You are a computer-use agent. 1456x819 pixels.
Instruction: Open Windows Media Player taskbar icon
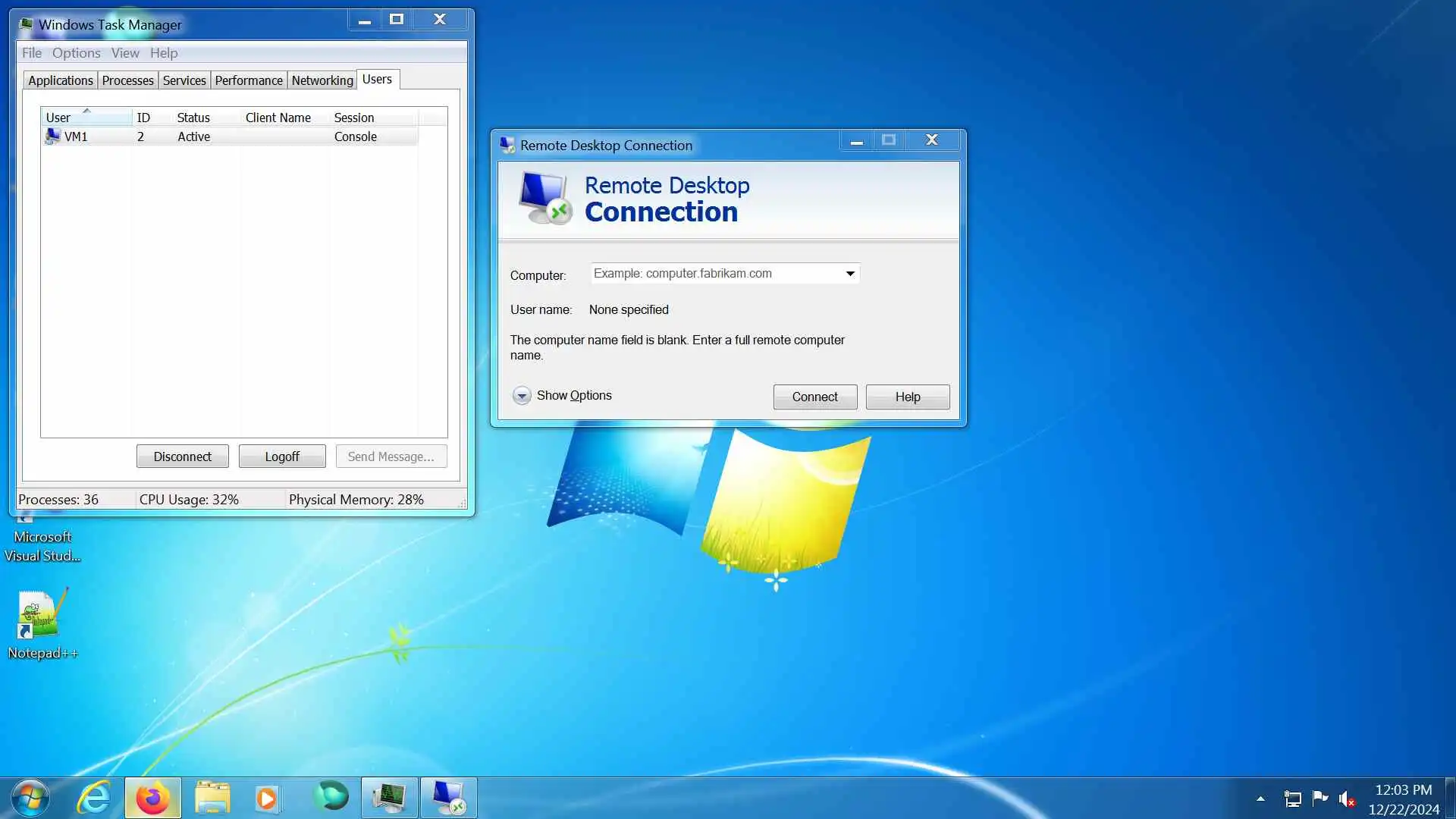266,798
